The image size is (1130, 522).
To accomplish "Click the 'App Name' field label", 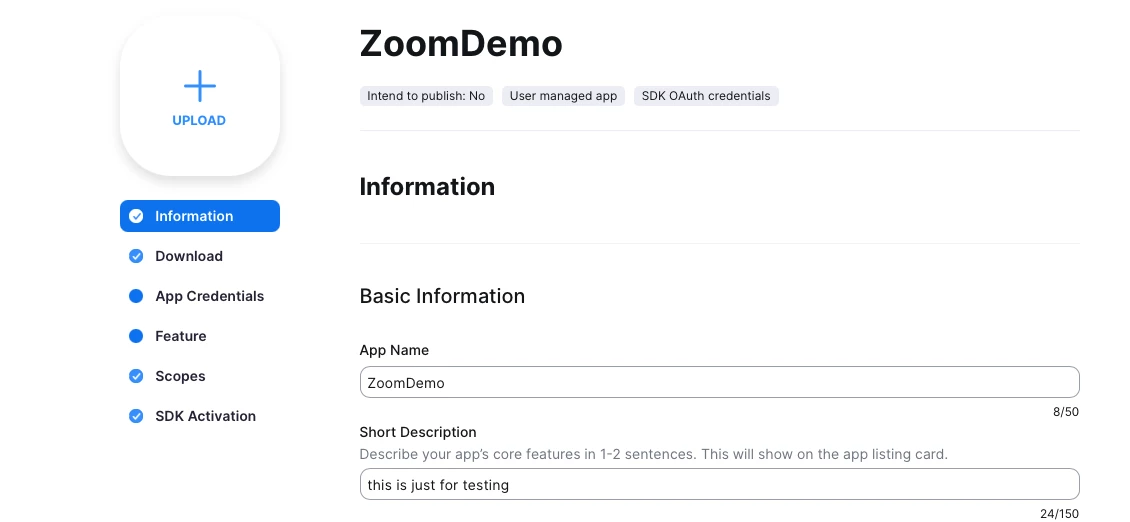I will (394, 350).
